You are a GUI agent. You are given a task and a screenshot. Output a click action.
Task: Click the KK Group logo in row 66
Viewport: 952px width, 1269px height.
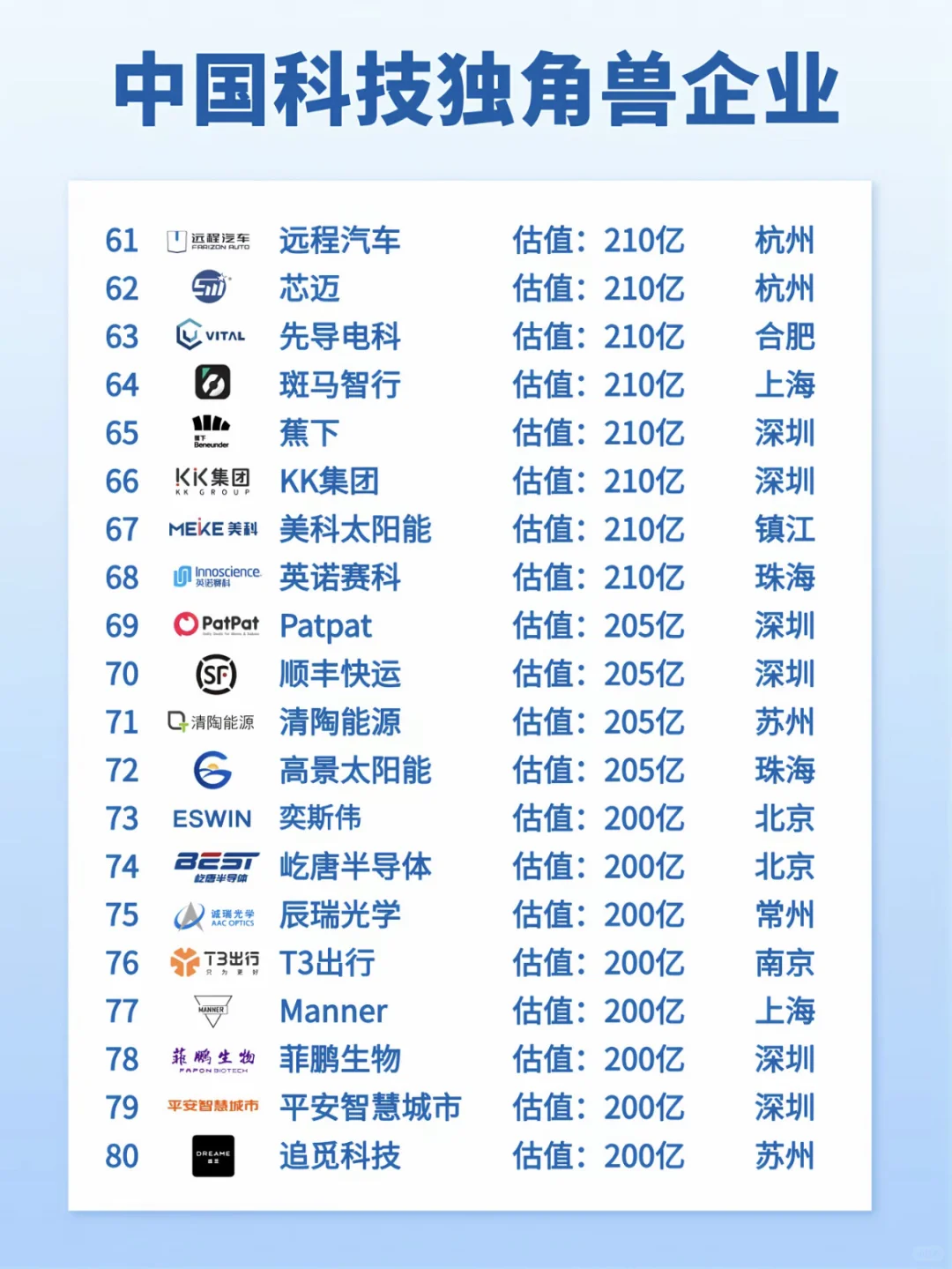[212, 481]
